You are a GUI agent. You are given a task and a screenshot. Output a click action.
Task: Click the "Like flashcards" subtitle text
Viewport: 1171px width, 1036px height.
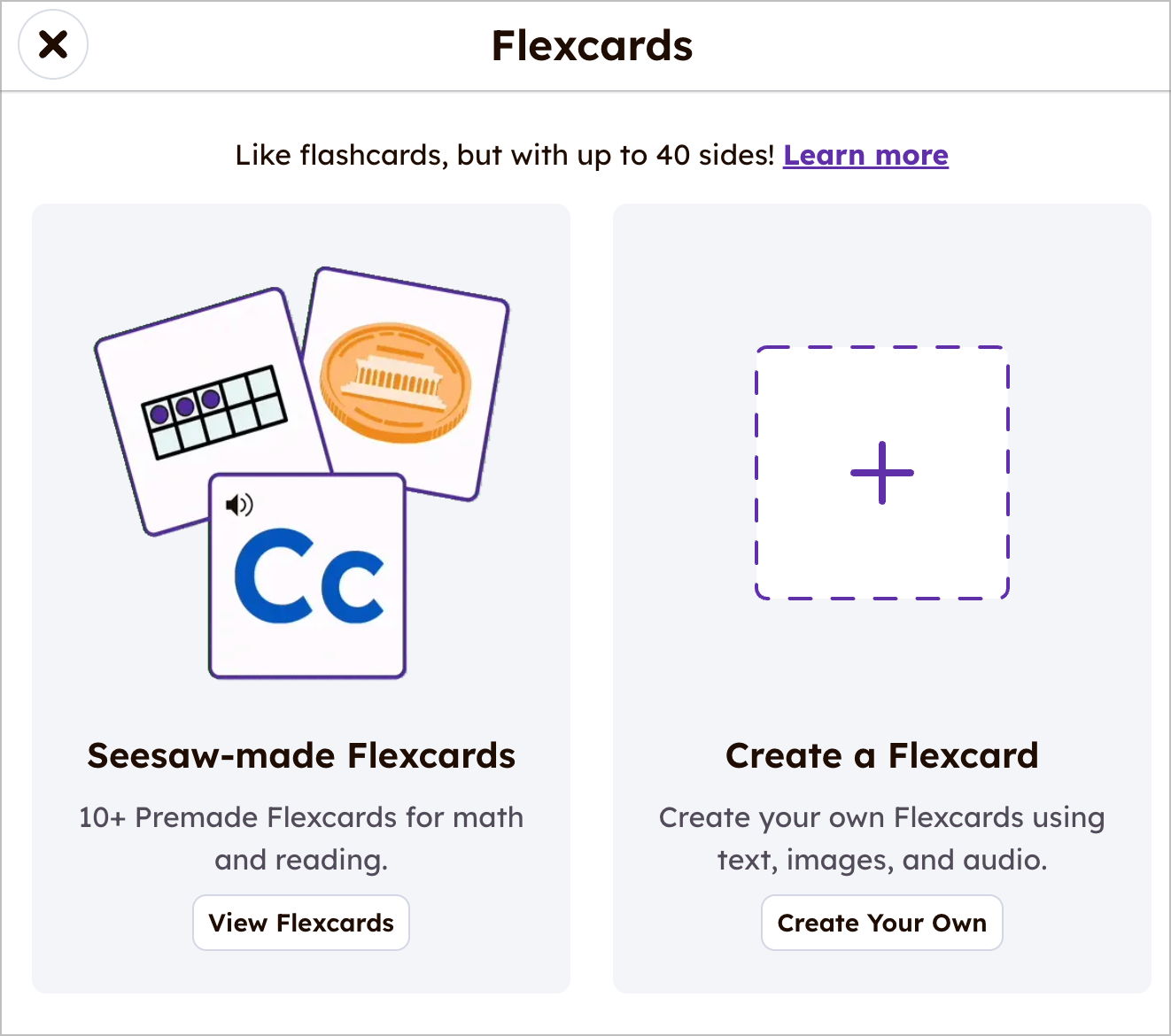click(x=505, y=155)
